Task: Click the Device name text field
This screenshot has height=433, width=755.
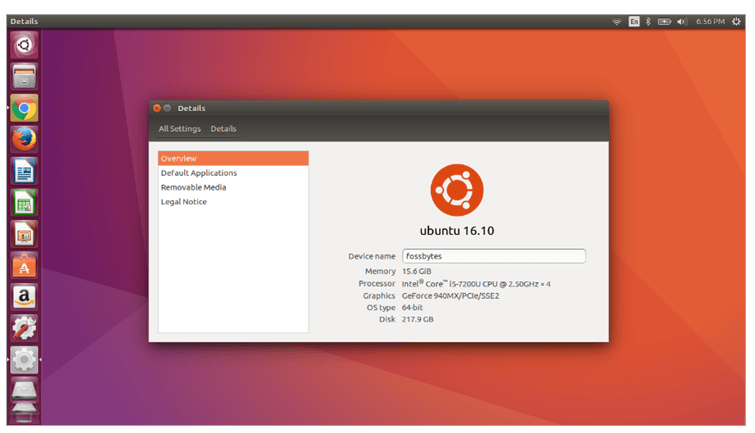Action: coord(493,256)
